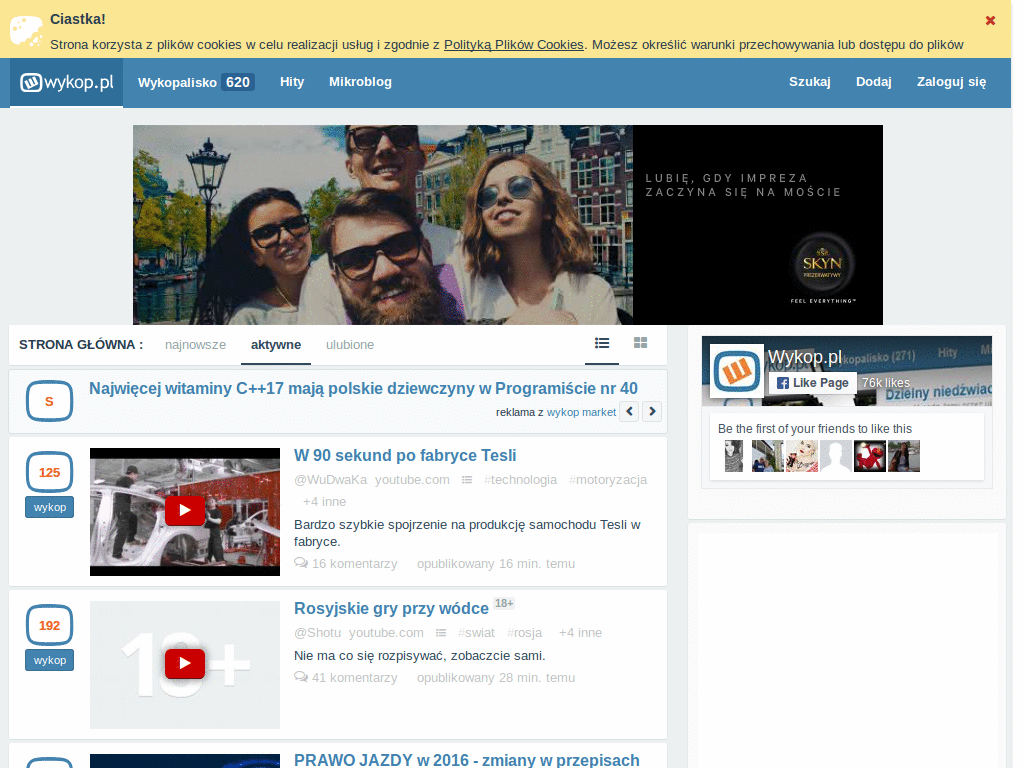Open the #motoryzacja tag
1024x768 pixels.
(x=607, y=480)
